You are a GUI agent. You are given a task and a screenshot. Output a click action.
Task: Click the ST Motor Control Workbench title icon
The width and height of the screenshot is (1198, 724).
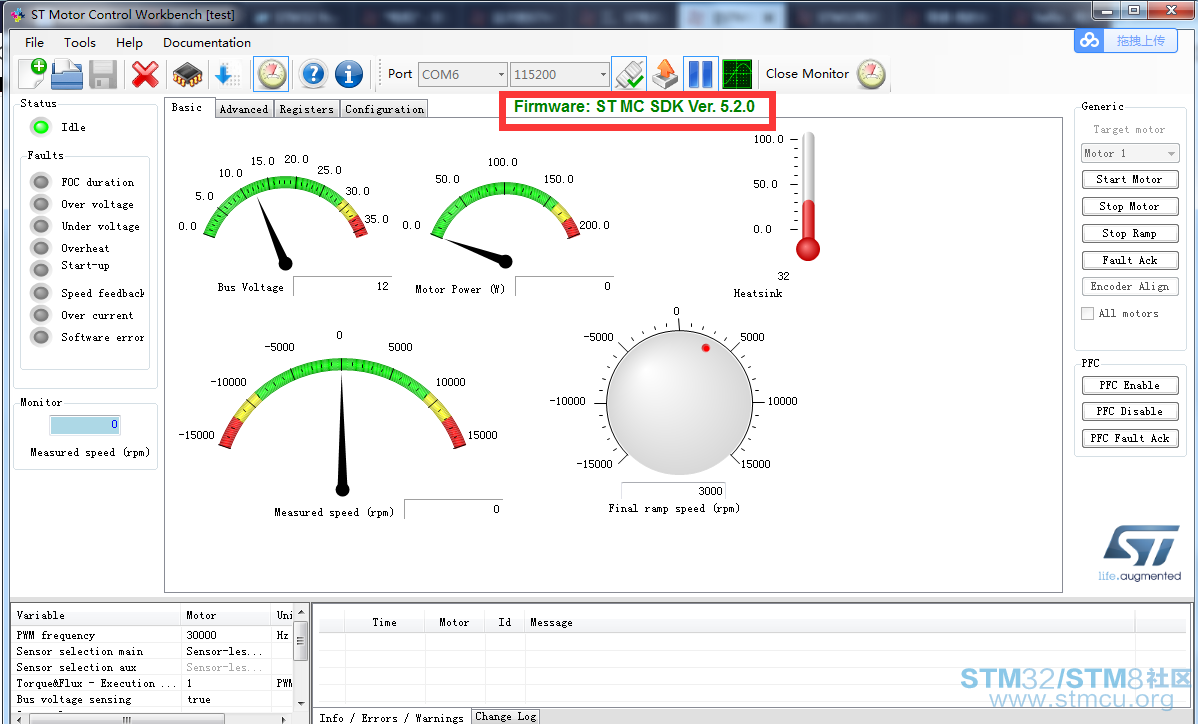pos(18,15)
